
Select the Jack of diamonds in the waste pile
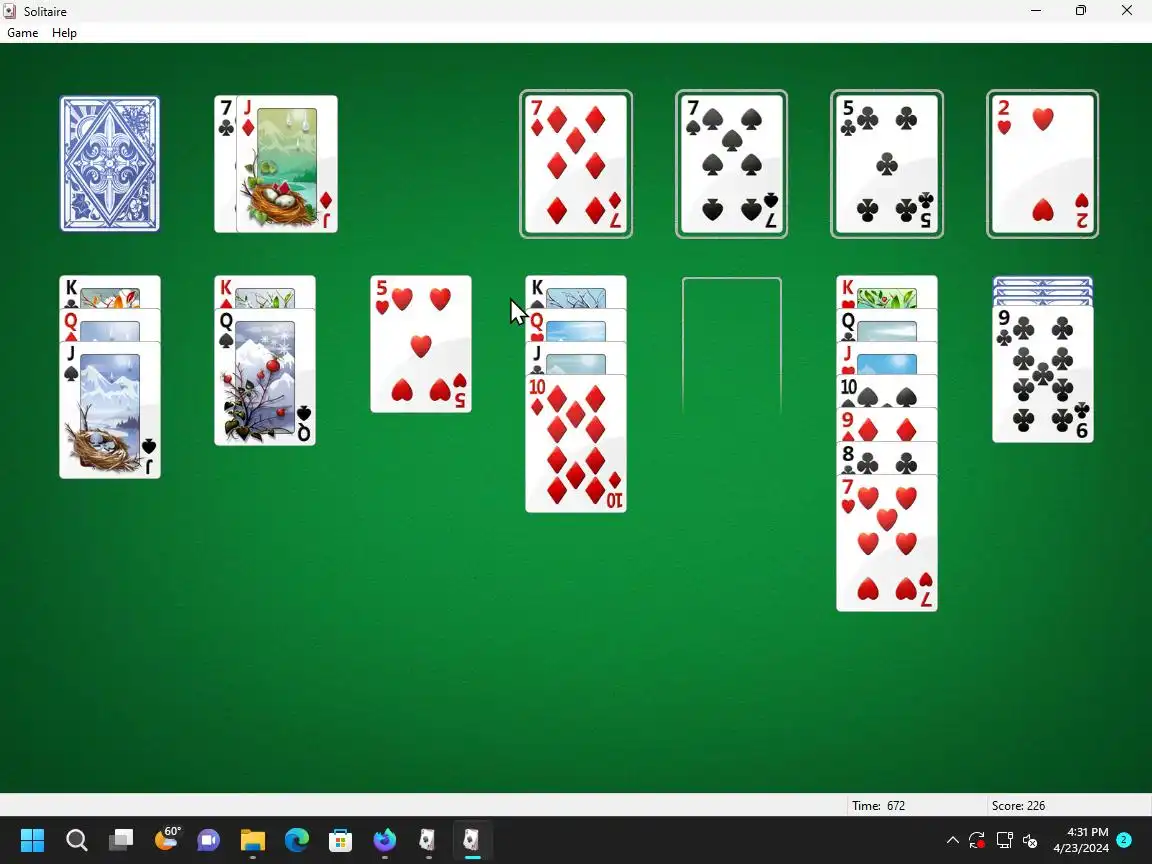click(287, 164)
